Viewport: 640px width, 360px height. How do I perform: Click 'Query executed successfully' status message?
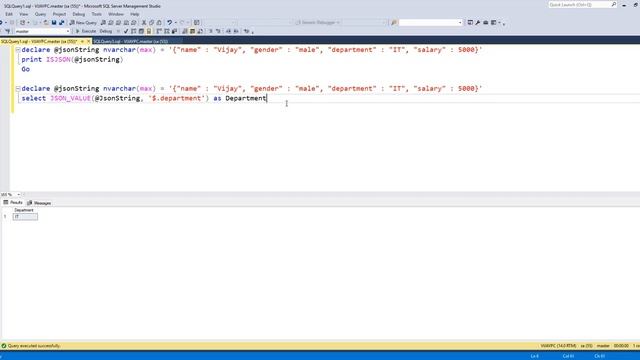point(34,346)
